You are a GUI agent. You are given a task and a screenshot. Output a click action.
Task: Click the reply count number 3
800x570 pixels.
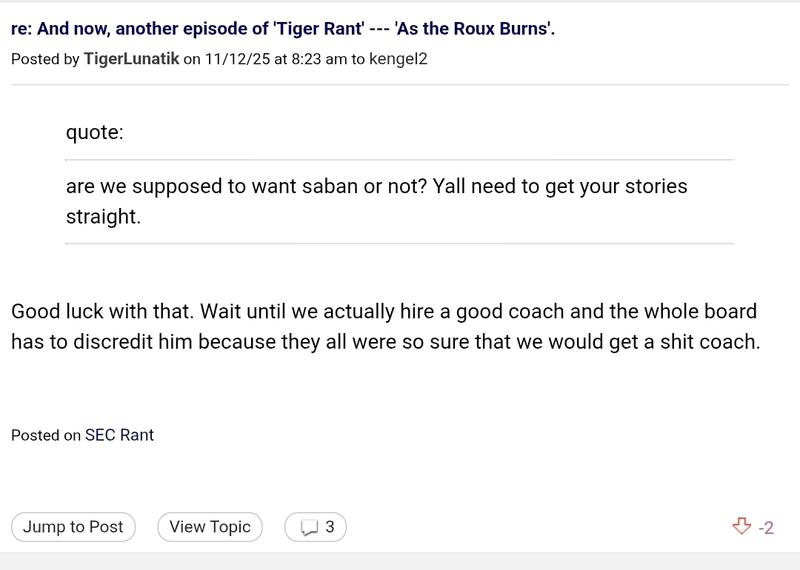click(x=330, y=527)
